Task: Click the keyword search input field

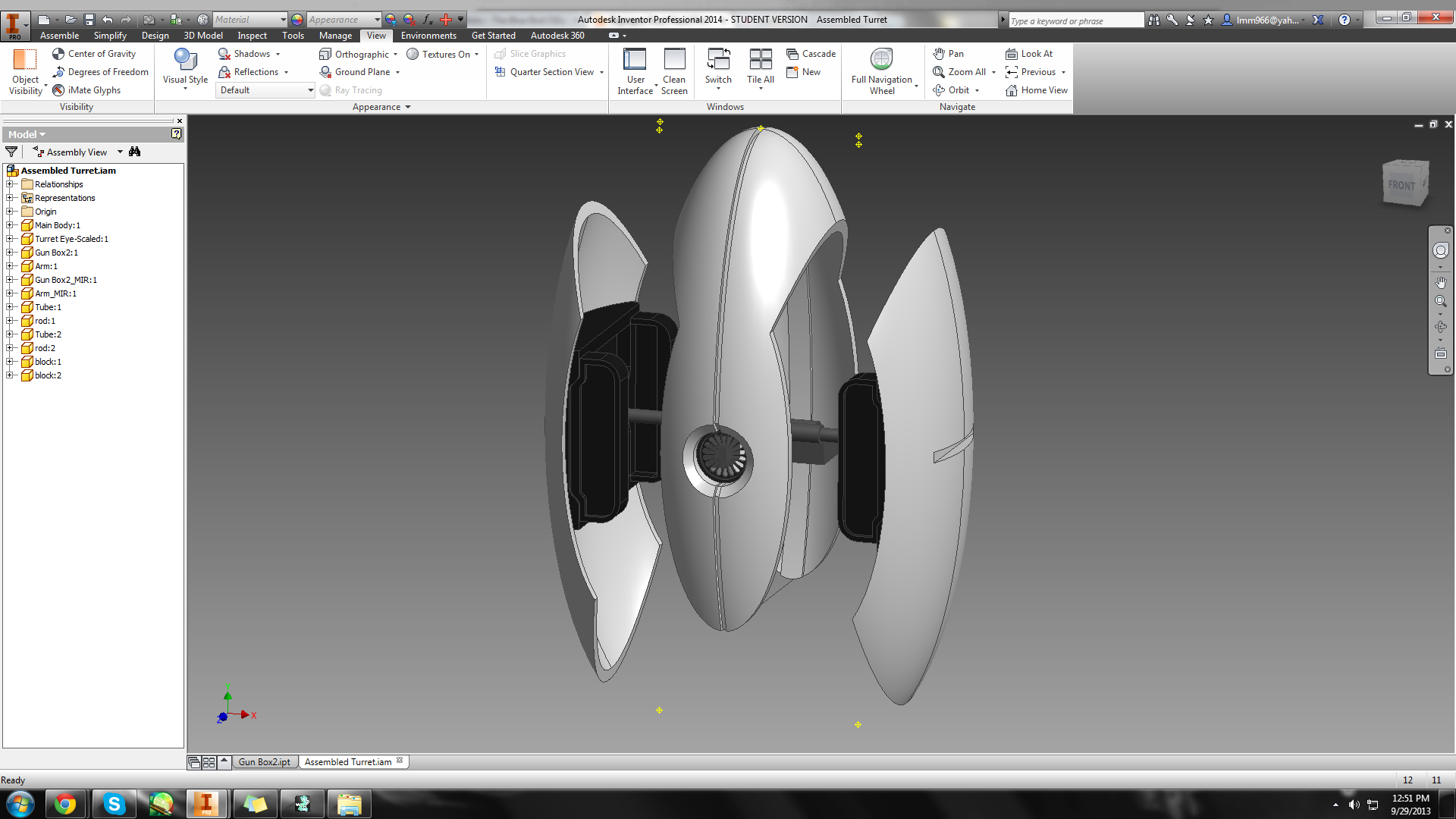Action: tap(1075, 20)
